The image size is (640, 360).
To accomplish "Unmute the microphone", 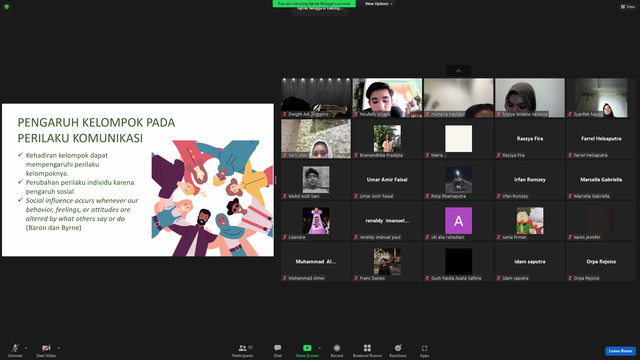I will coord(15,350).
